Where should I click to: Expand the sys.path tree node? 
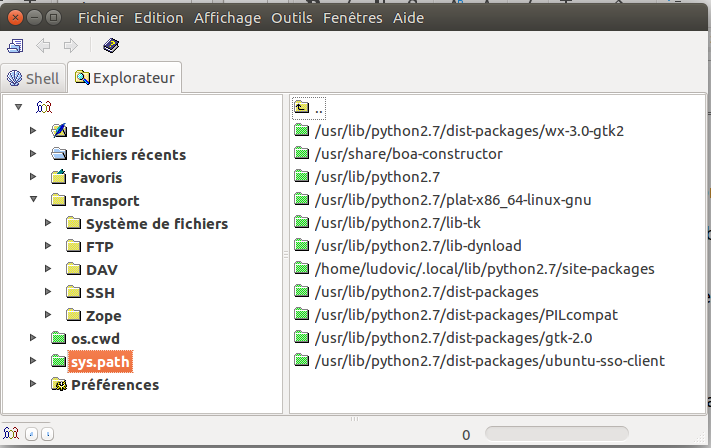[x=34, y=361]
